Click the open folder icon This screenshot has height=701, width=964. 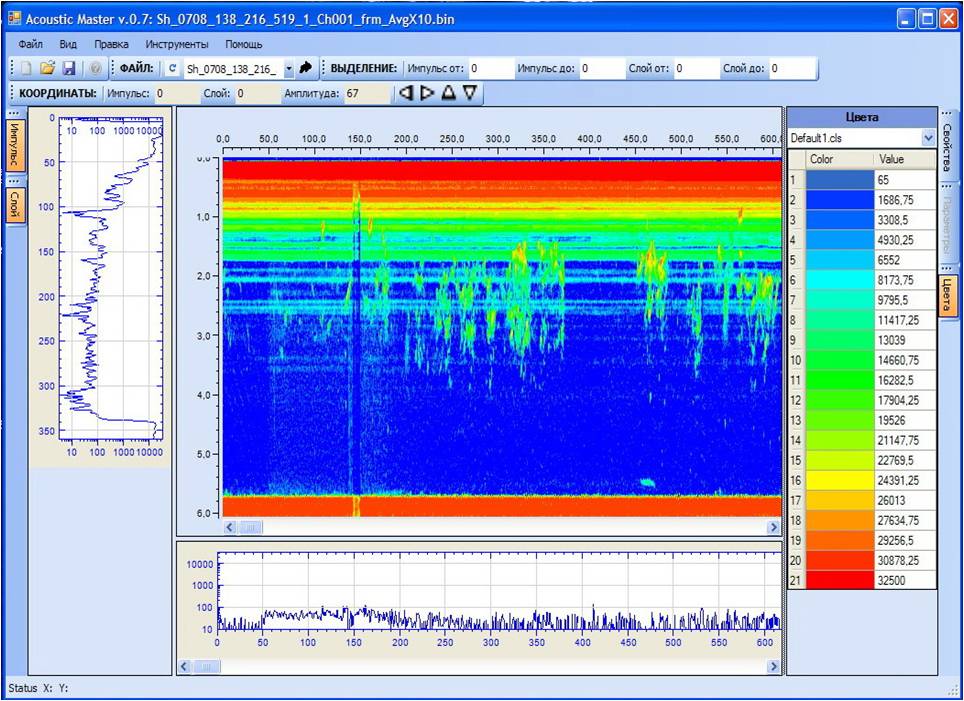[x=47, y=69]
